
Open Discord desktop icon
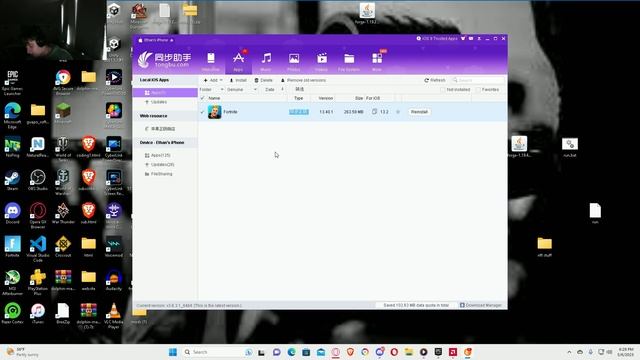coord(12,213)
